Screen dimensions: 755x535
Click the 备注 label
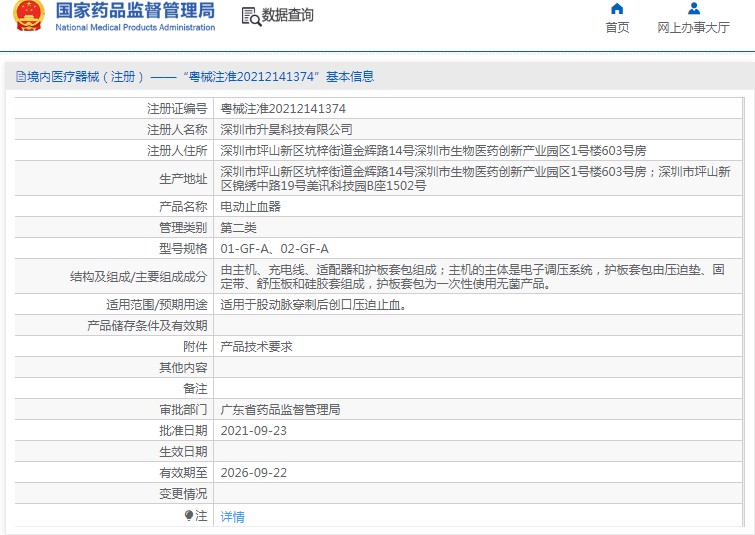[x=195, y=389]
